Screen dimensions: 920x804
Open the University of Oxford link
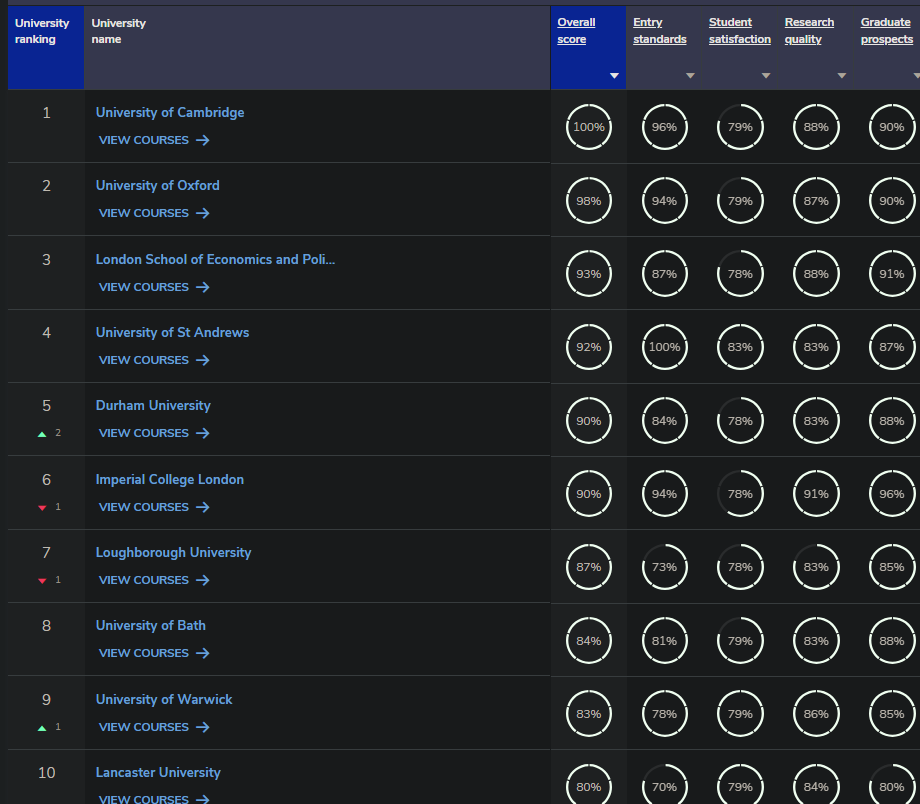point(157,185)
